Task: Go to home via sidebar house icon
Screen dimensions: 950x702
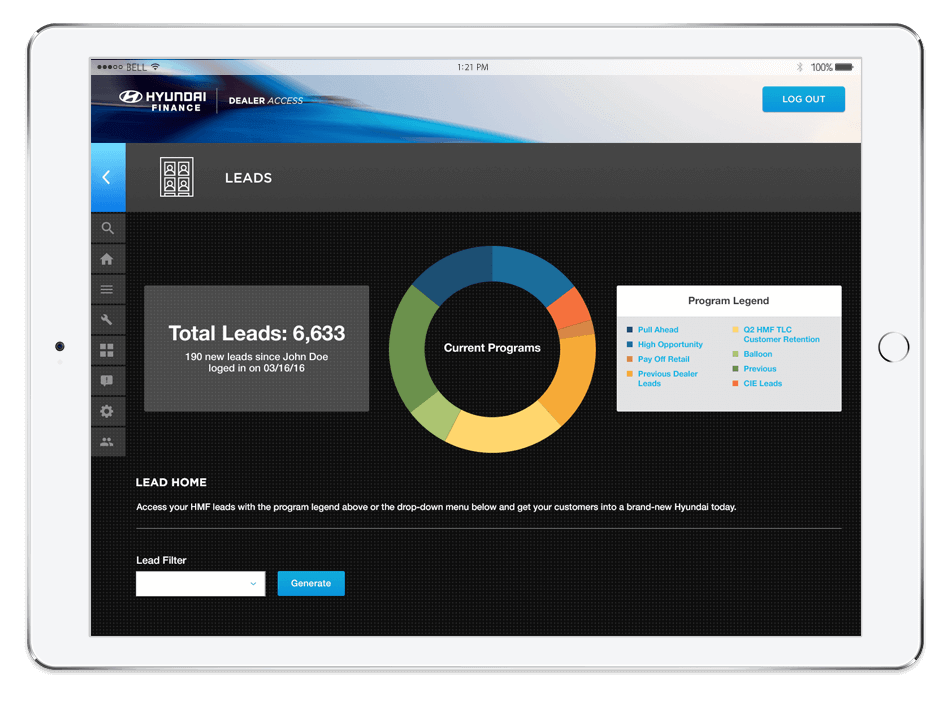Action: point(107,259)
